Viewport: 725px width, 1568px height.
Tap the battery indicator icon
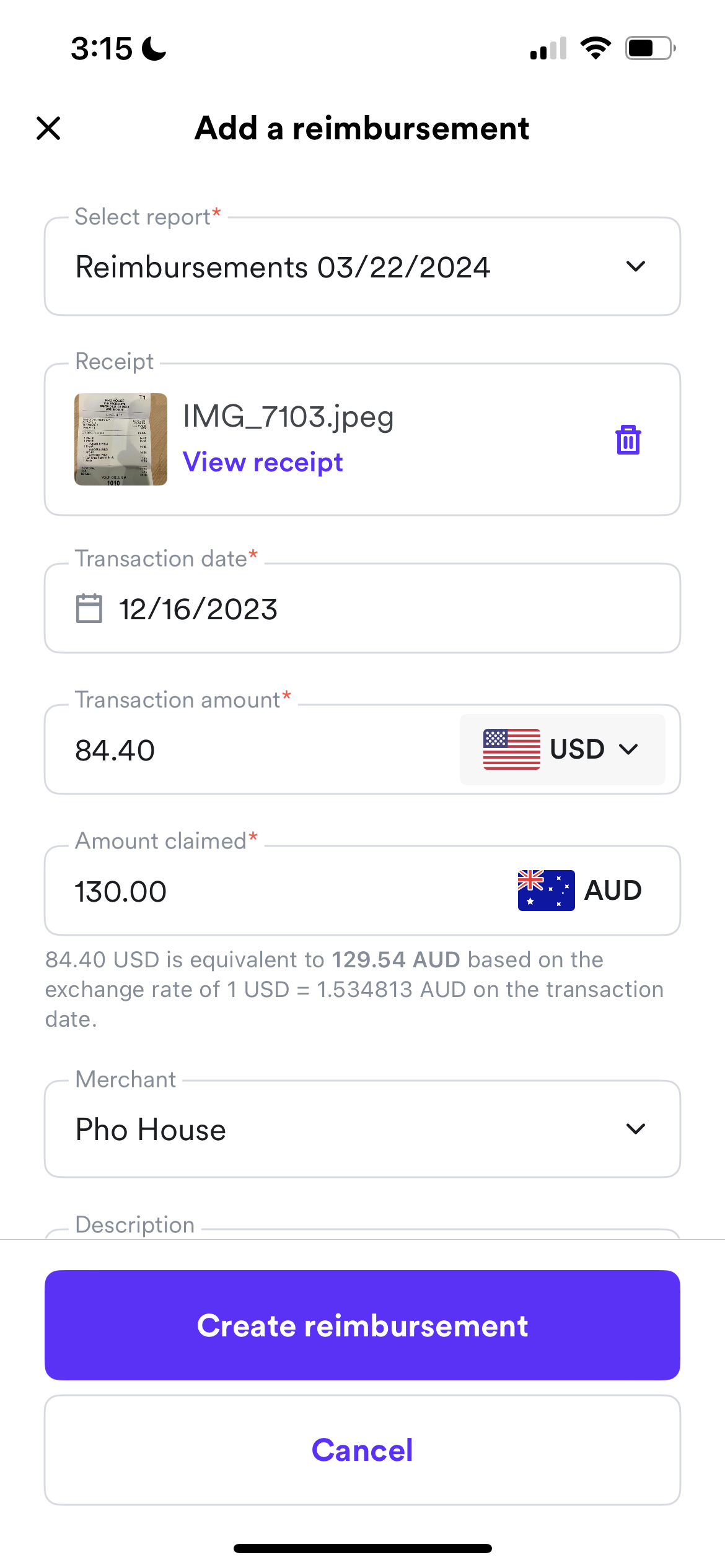pyautogui.click(x=650, y=48)
